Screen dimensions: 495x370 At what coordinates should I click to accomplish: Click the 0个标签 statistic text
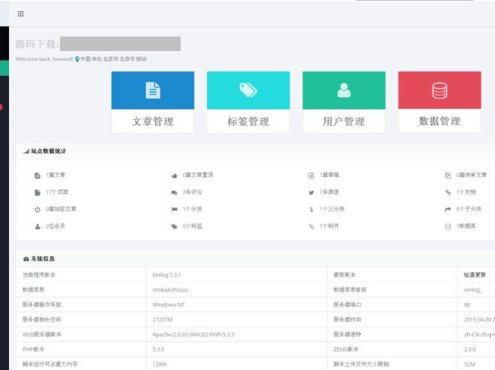coord(192,226)
